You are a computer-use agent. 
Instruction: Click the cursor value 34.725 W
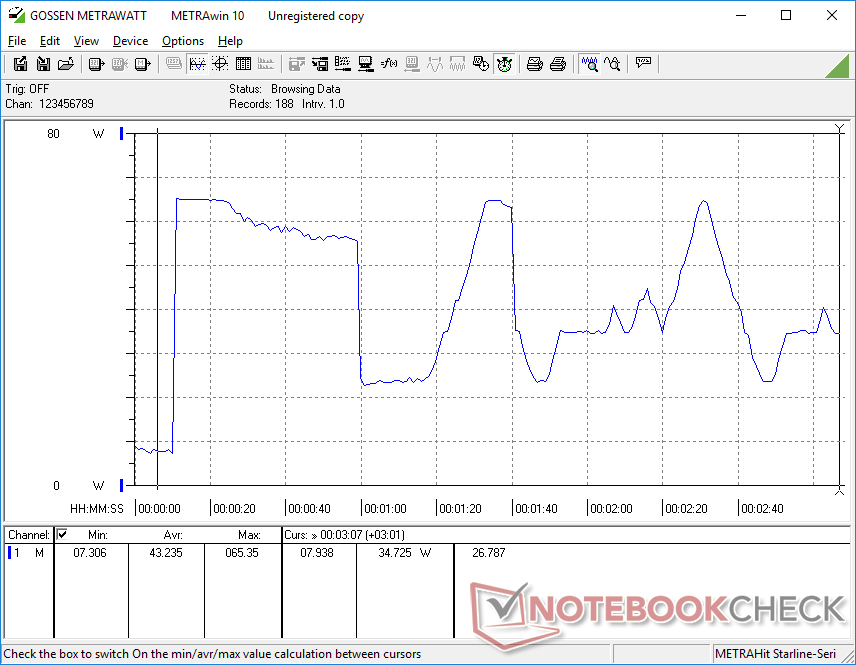(x=405, y=553)
